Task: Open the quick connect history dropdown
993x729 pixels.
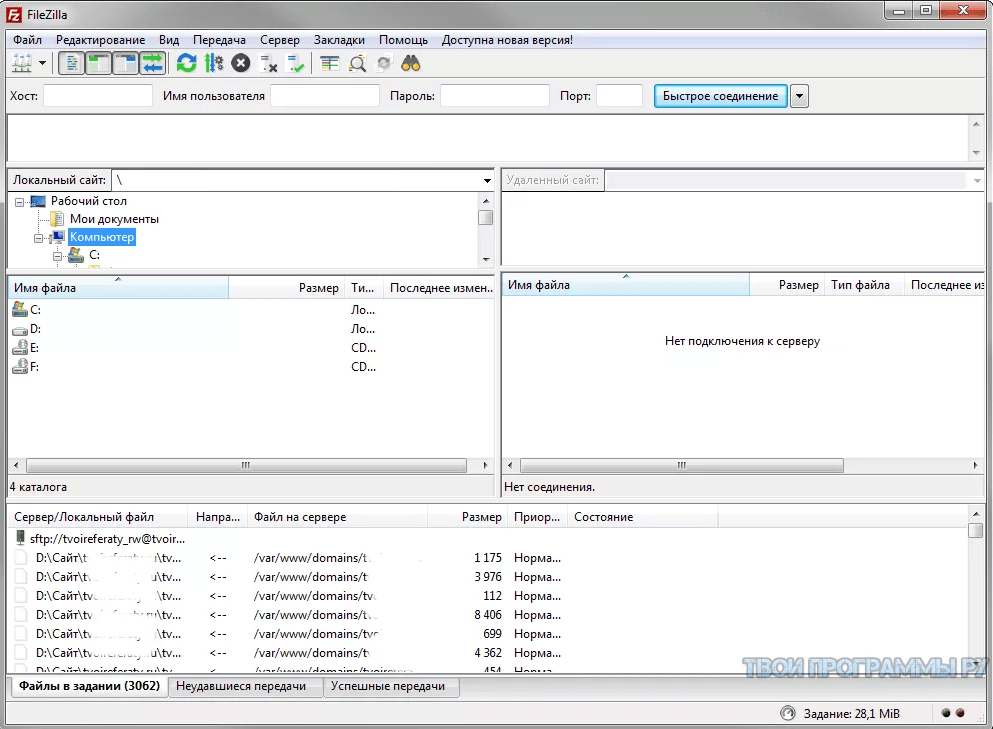Action: pos(799,96)
